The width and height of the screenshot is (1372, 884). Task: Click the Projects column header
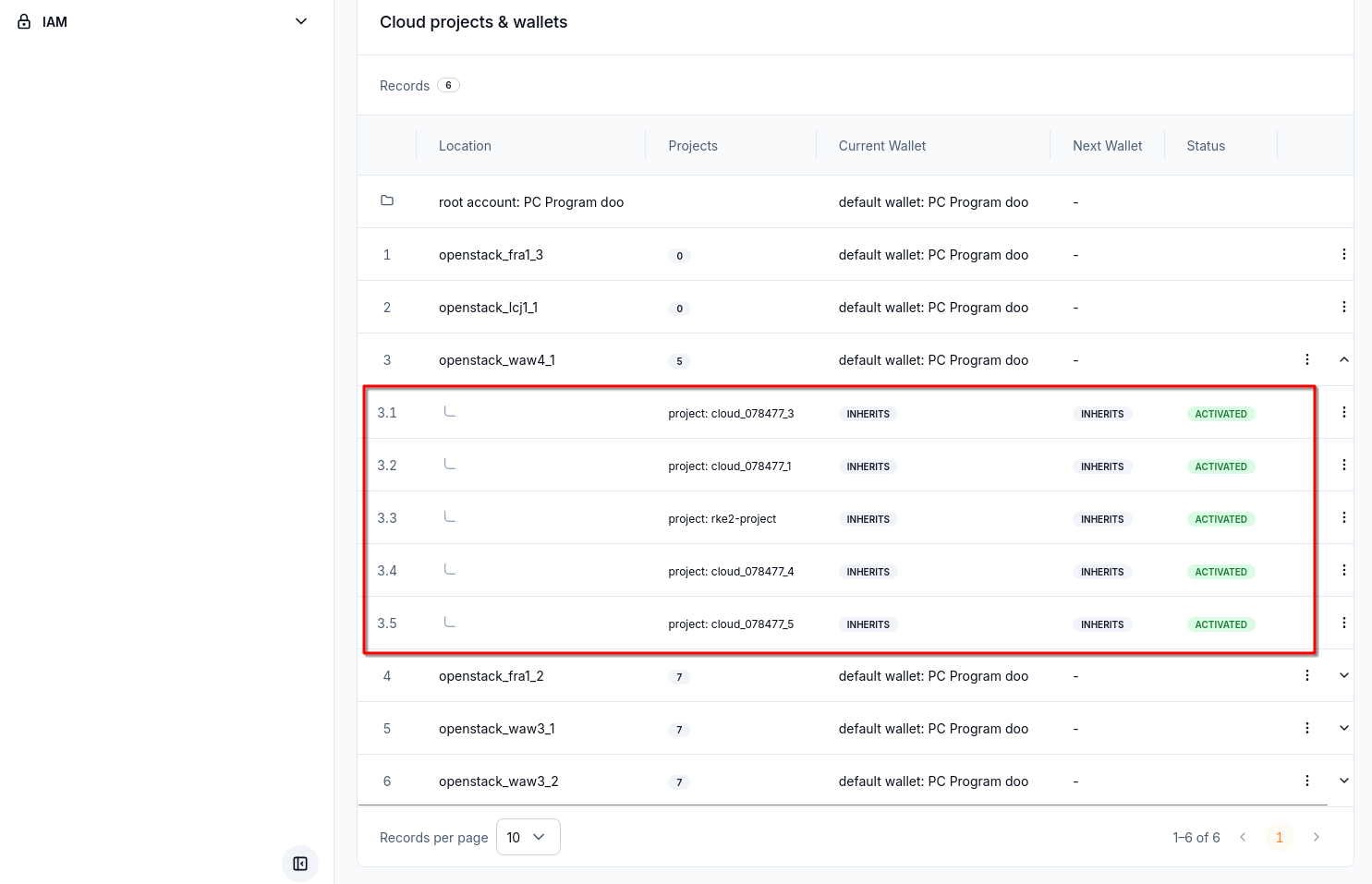pos(693,146)
